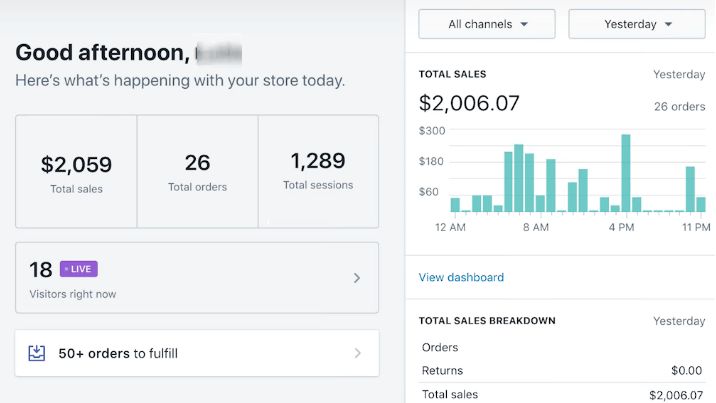Click the $2,006.07 value in breakdown
This screenshot has width=716, height=403.
676,395
